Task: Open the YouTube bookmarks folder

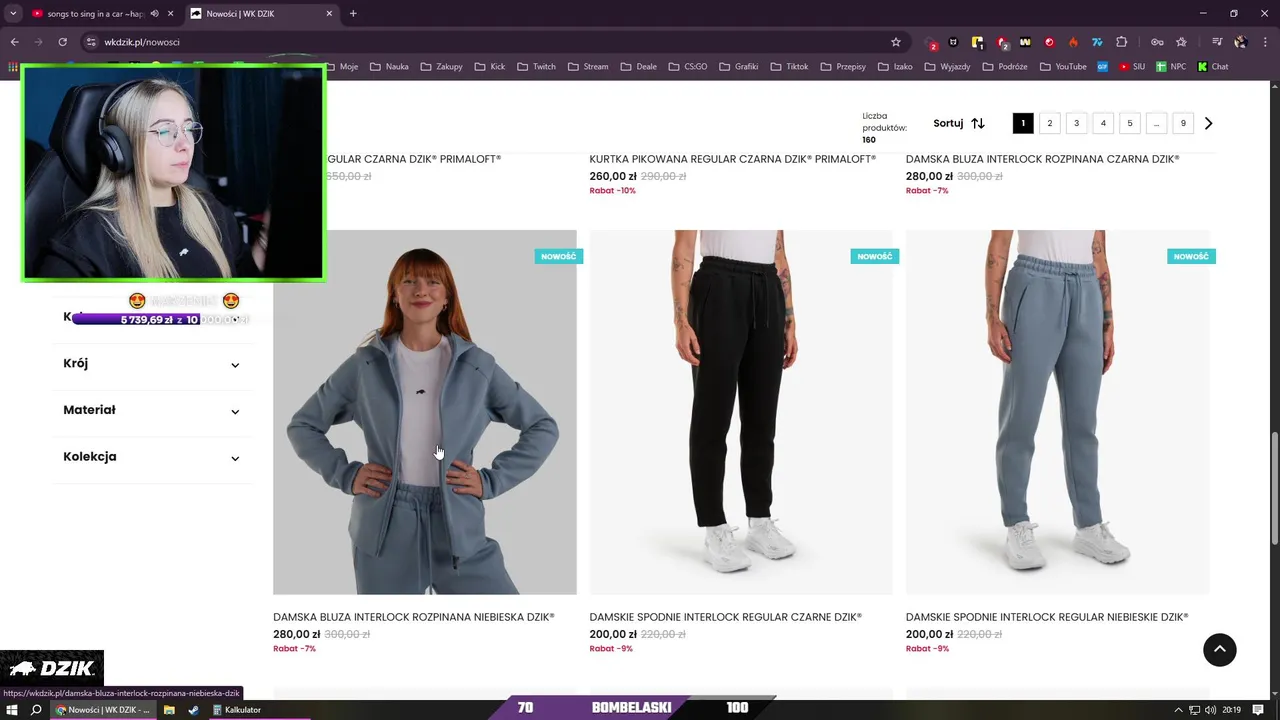Action: pyautogui.click(x=1064, y=67)
